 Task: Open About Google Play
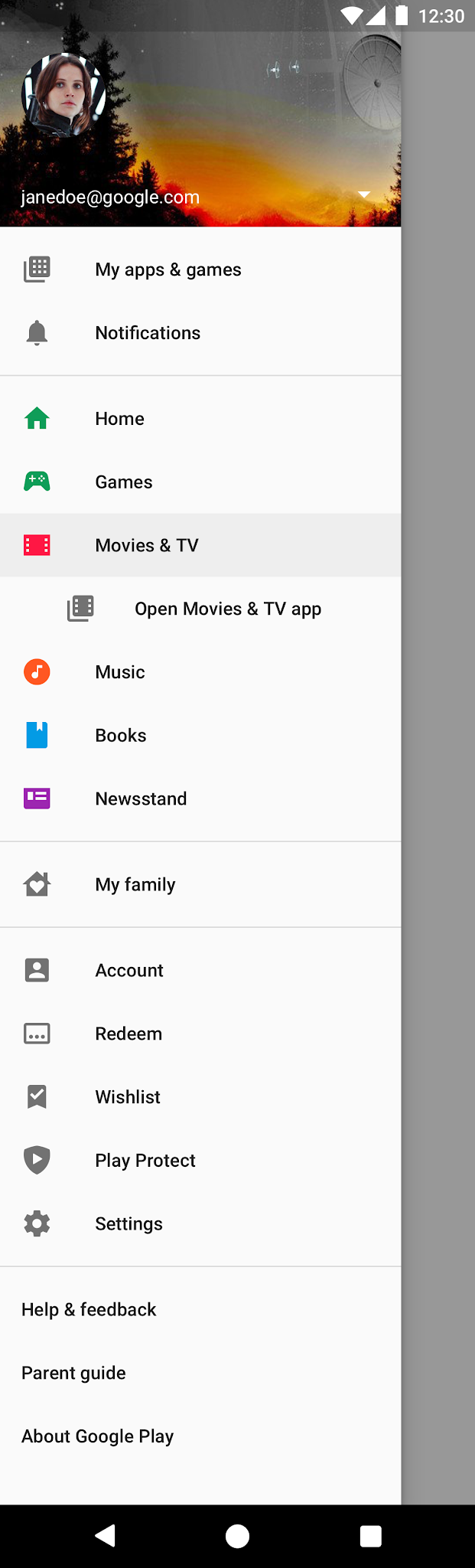200,1436
